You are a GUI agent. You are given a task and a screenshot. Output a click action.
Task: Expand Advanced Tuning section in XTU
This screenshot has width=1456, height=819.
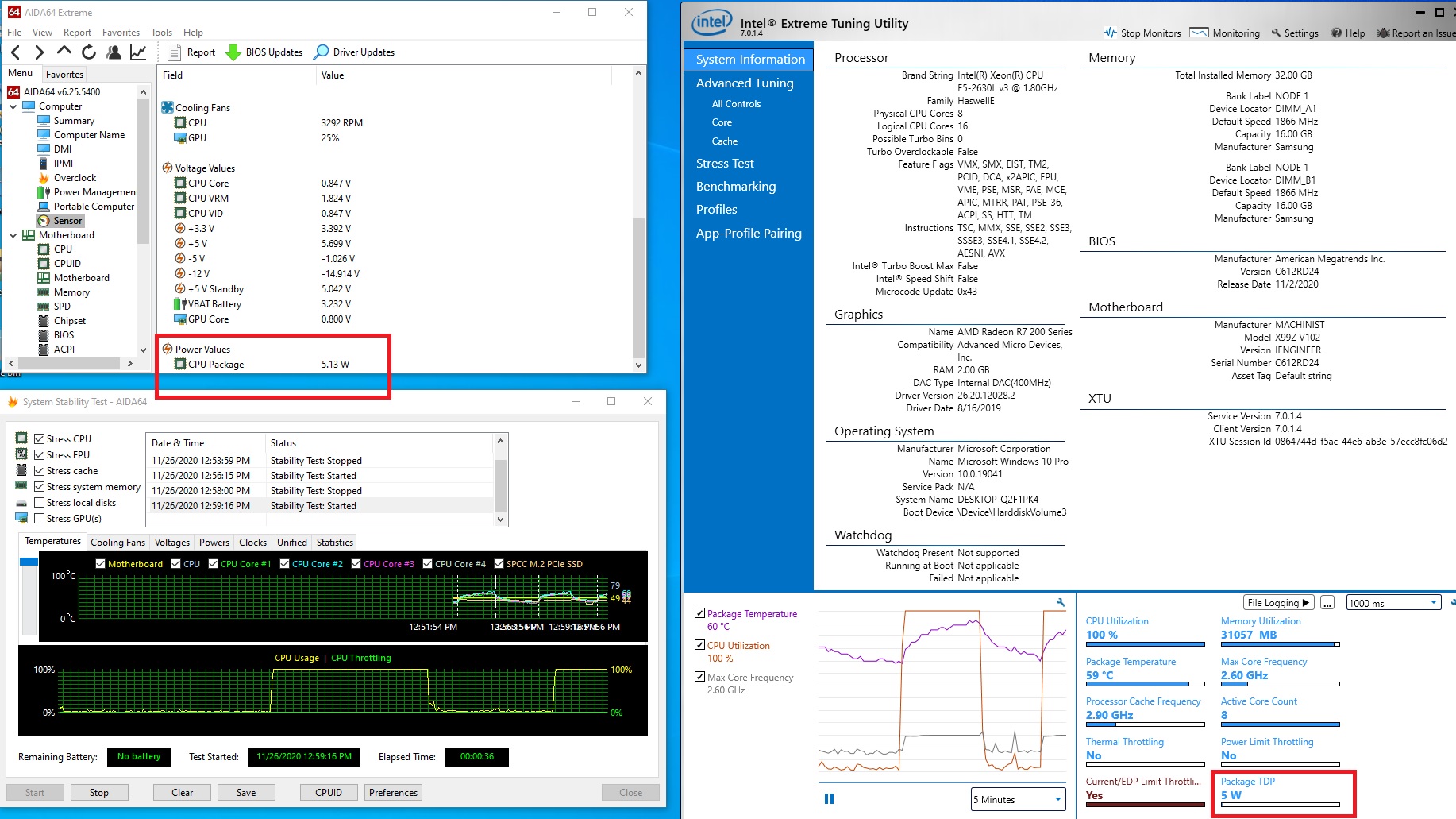(745, 83)
